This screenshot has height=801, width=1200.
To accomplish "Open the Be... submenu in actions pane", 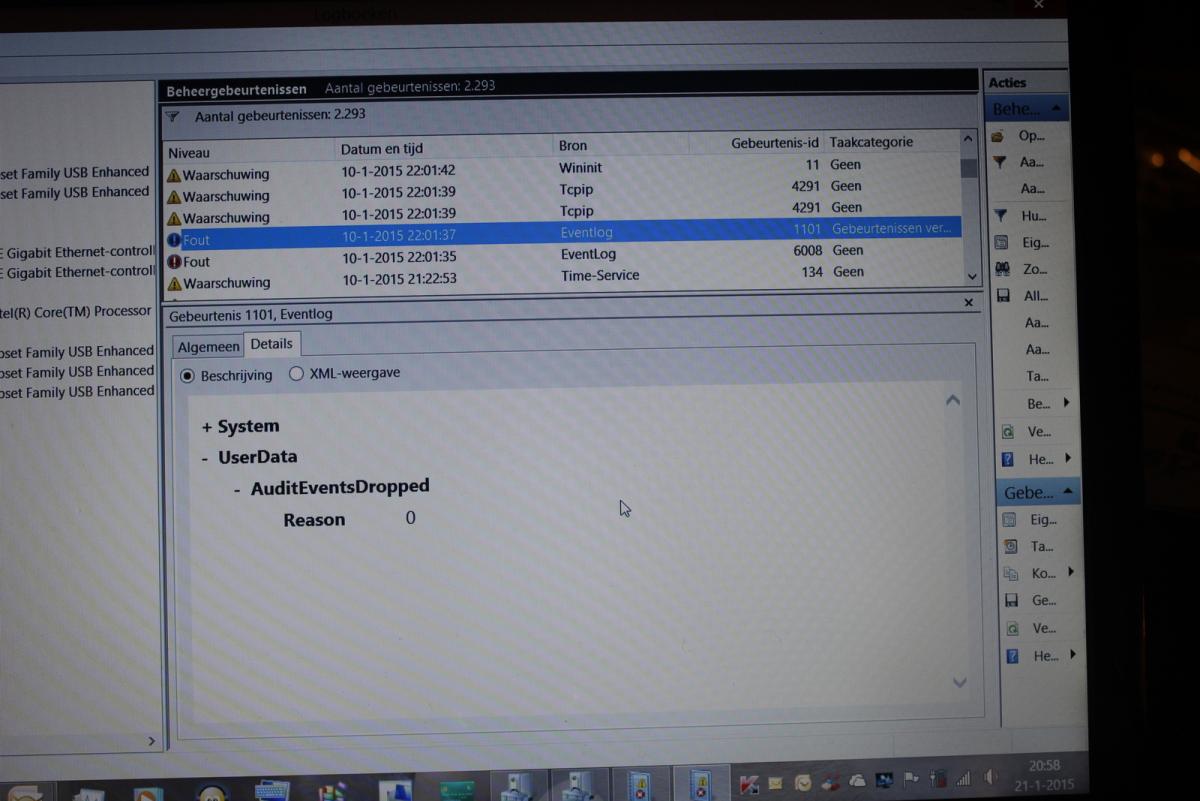I will (x=1066, y=403).
